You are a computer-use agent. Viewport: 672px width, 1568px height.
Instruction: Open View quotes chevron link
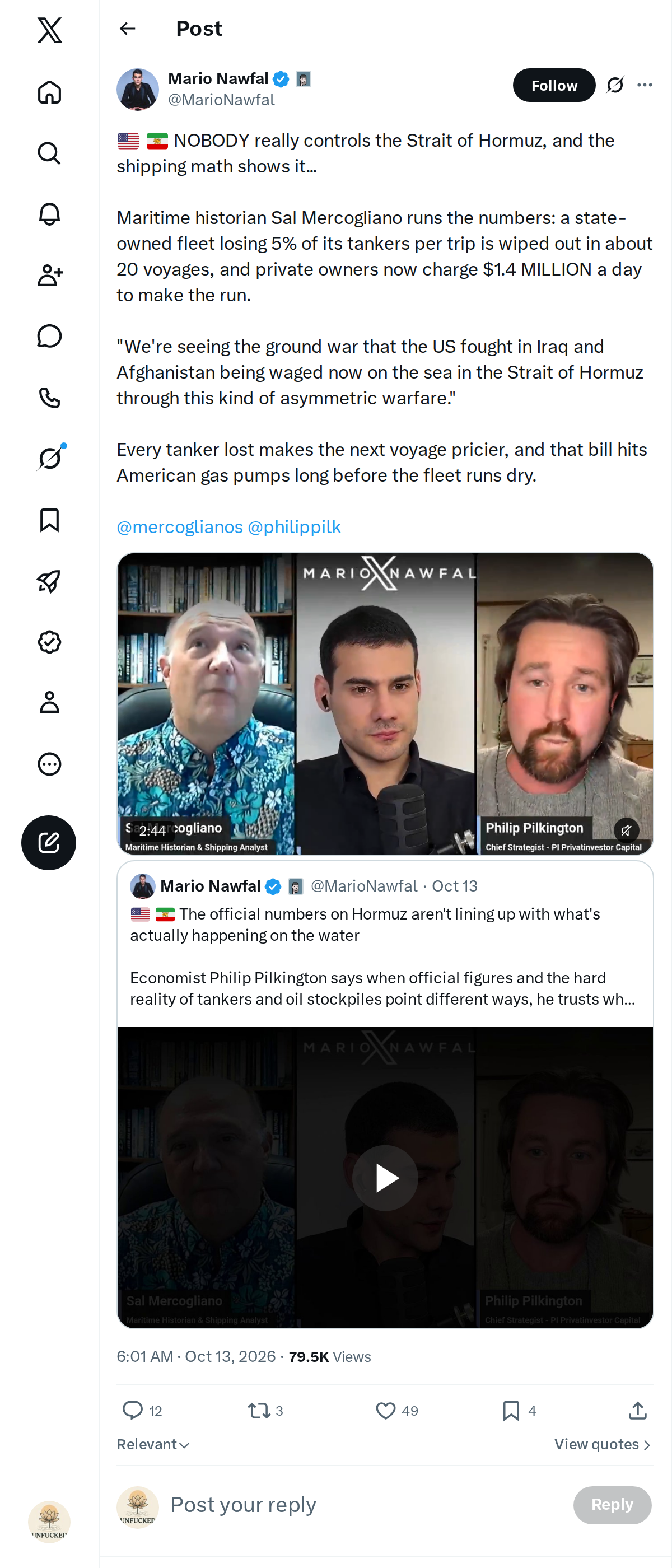click(x=603, y=1444)
